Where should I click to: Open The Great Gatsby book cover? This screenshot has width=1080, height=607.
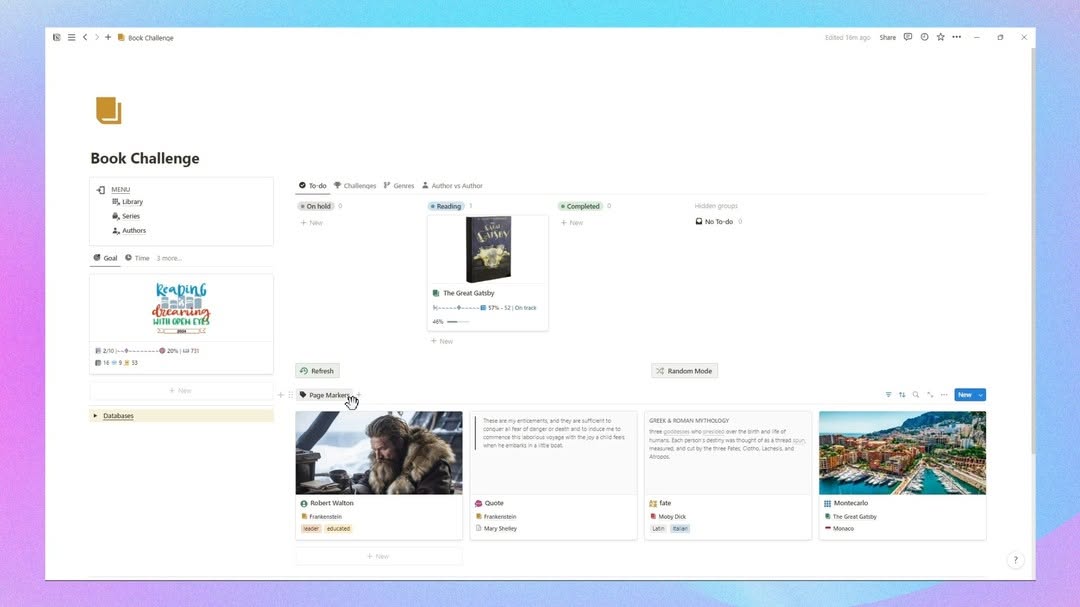click(x=488, y=249)
